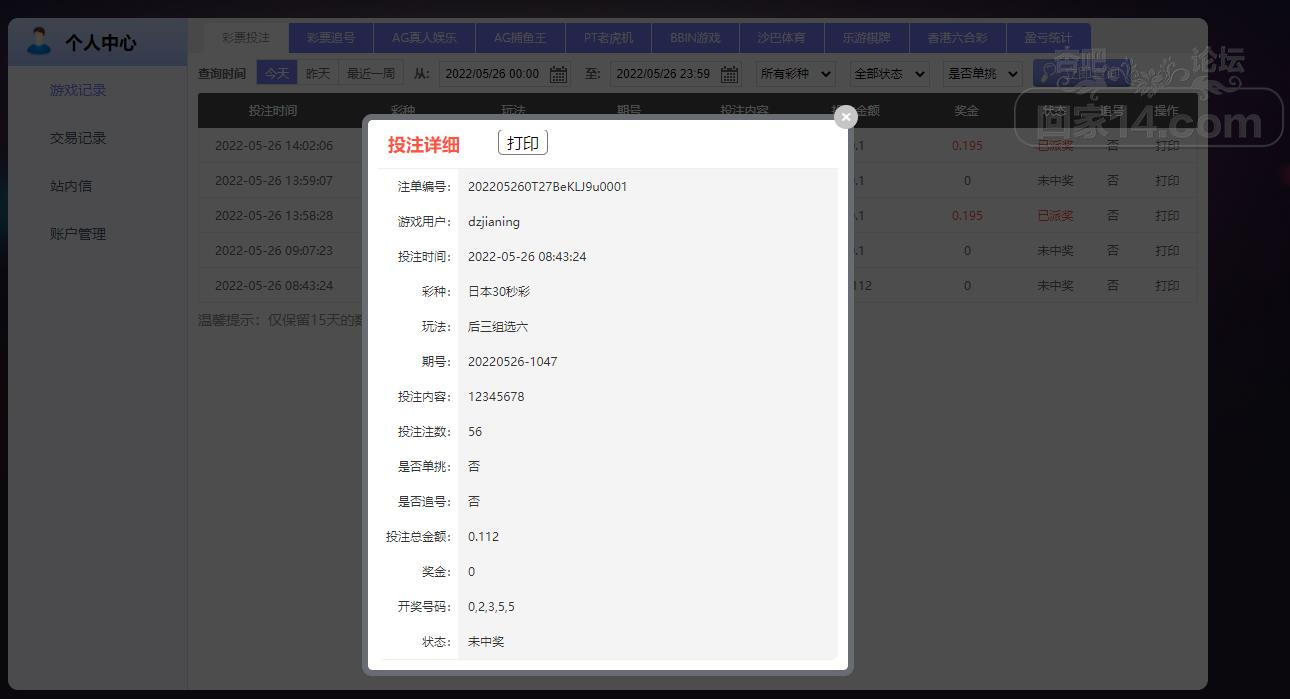Open the 香港六合彩 tab
Screen dimensions: 1290x699
point(957,38)
